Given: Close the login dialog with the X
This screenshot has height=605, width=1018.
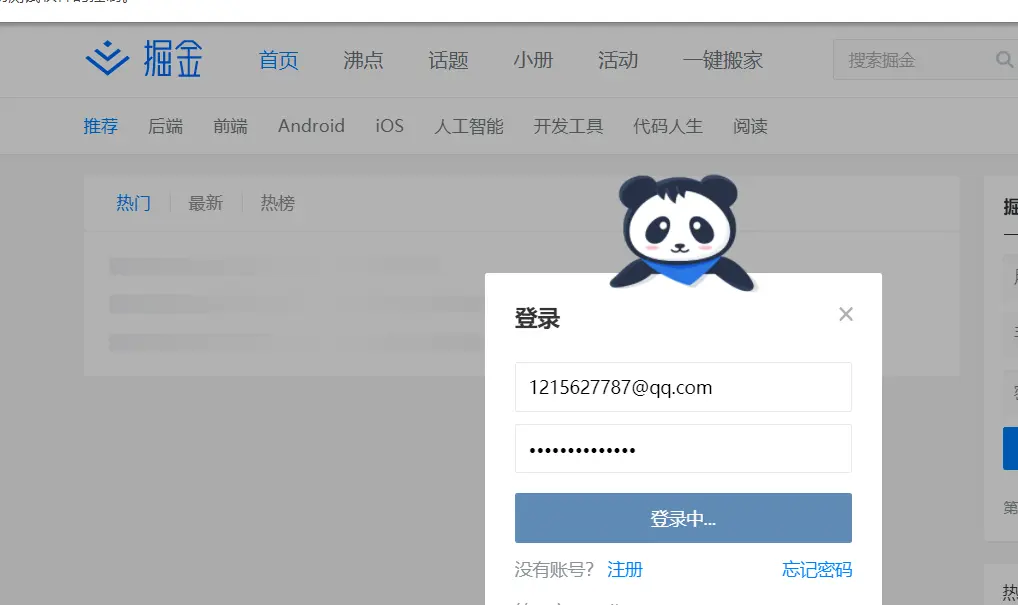Looking at the screenshot, I should pos(846,314).
